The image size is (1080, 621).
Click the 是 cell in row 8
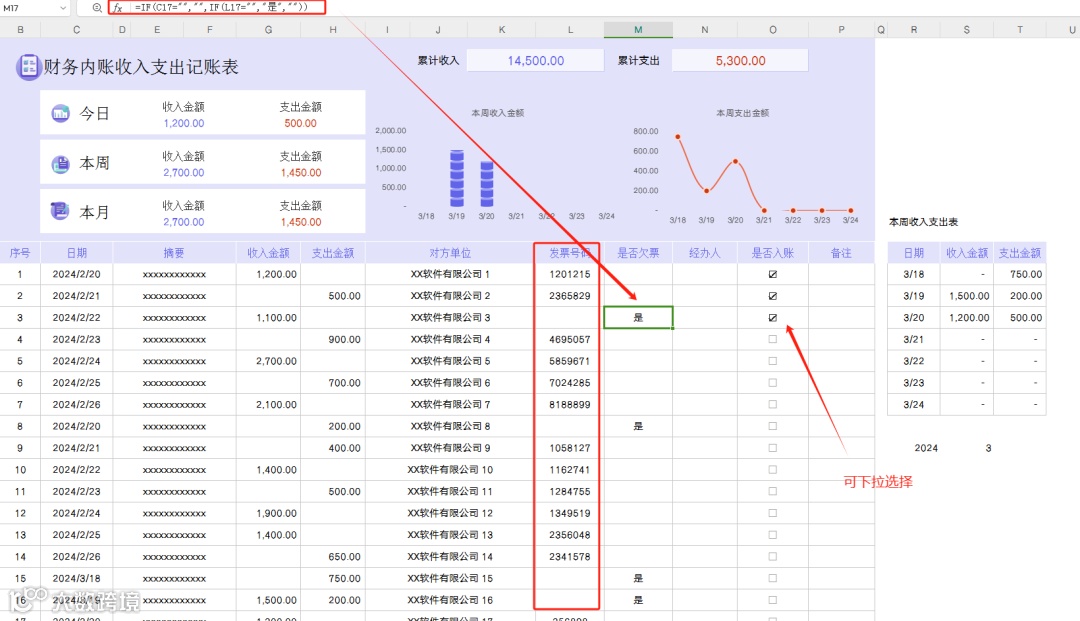pos(638,426)
